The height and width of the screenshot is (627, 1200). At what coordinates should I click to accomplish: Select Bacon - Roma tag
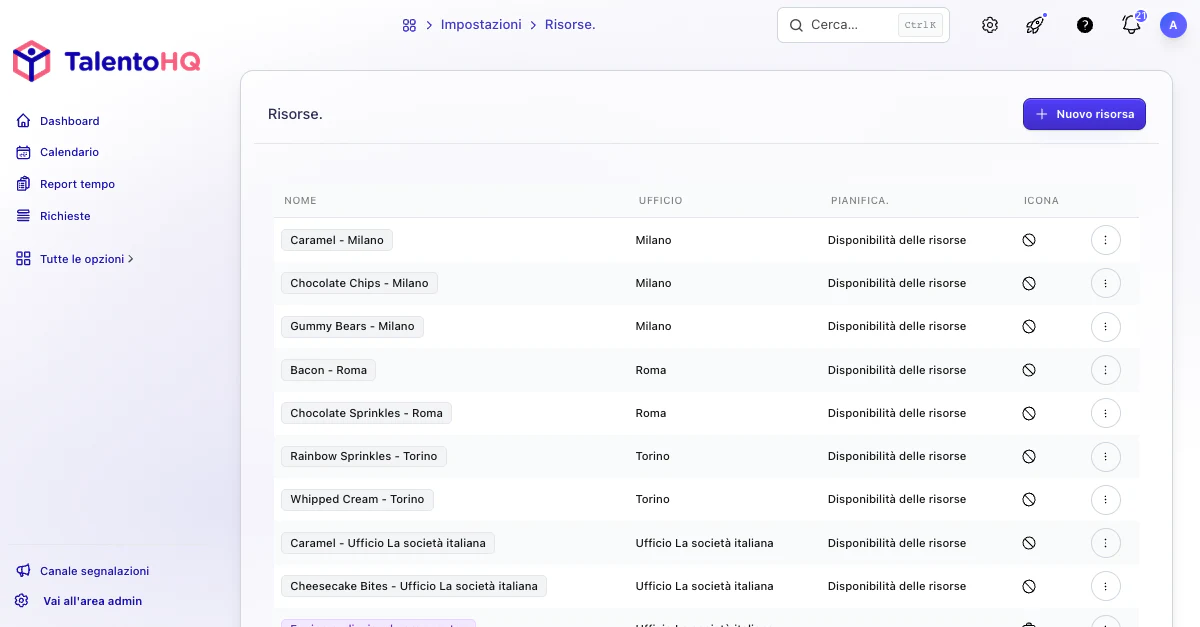pyautogui.click(x=328, y=370)
